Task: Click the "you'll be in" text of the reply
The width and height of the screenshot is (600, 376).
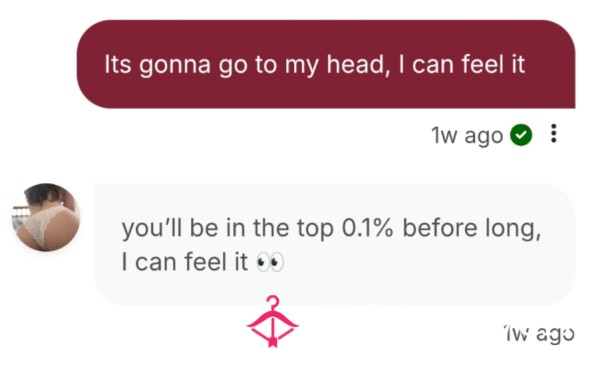Action: [x=184, y=228]
